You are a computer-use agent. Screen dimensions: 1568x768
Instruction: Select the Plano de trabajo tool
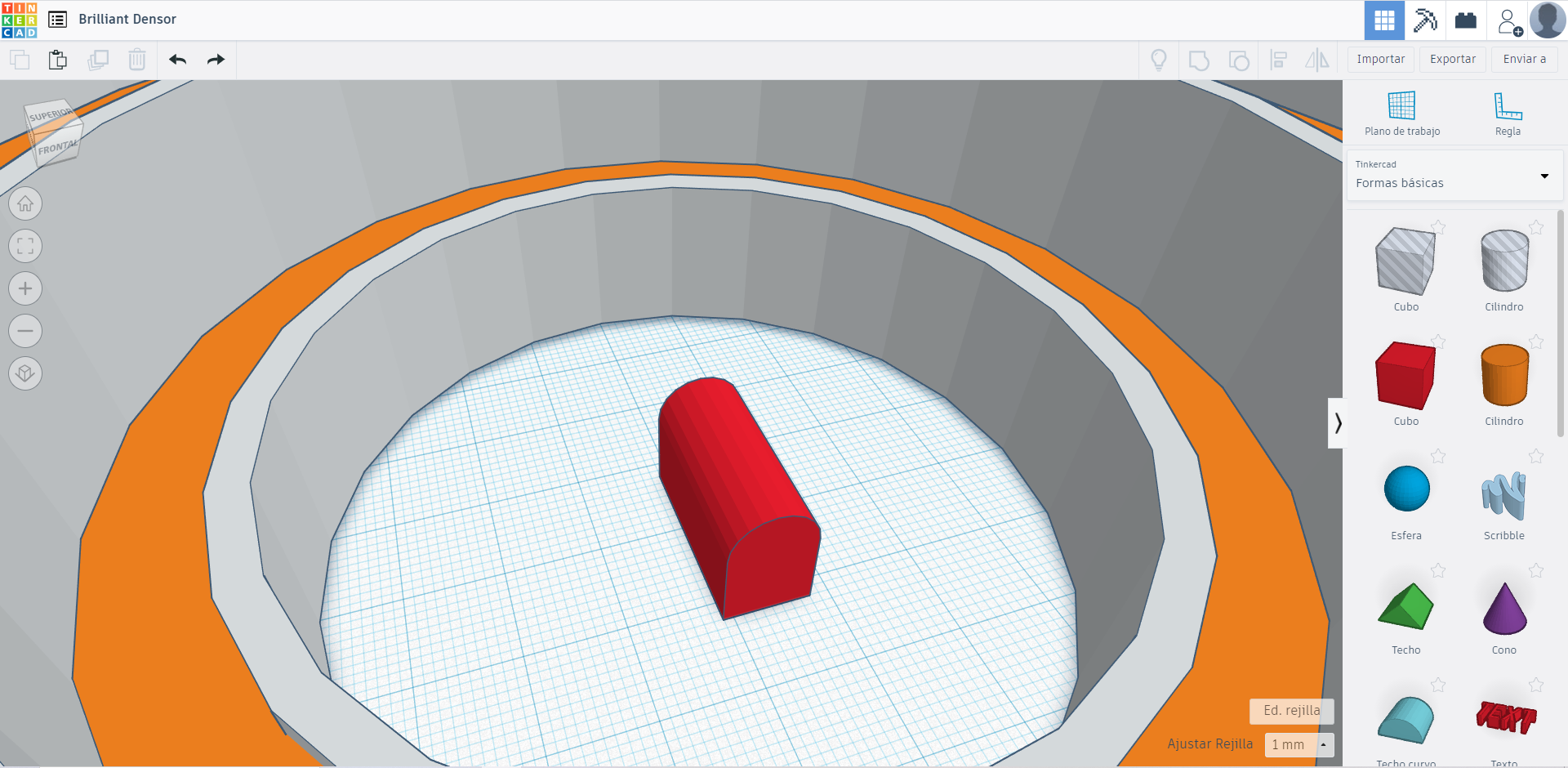click(x=1402, y=114)
